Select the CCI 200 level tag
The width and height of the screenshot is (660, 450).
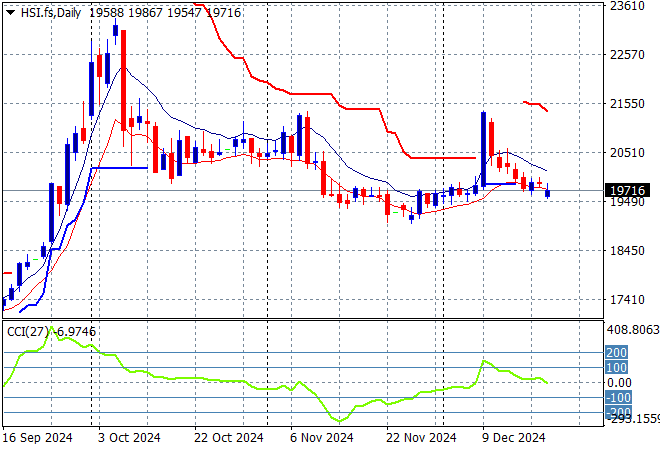pos(617,352)
